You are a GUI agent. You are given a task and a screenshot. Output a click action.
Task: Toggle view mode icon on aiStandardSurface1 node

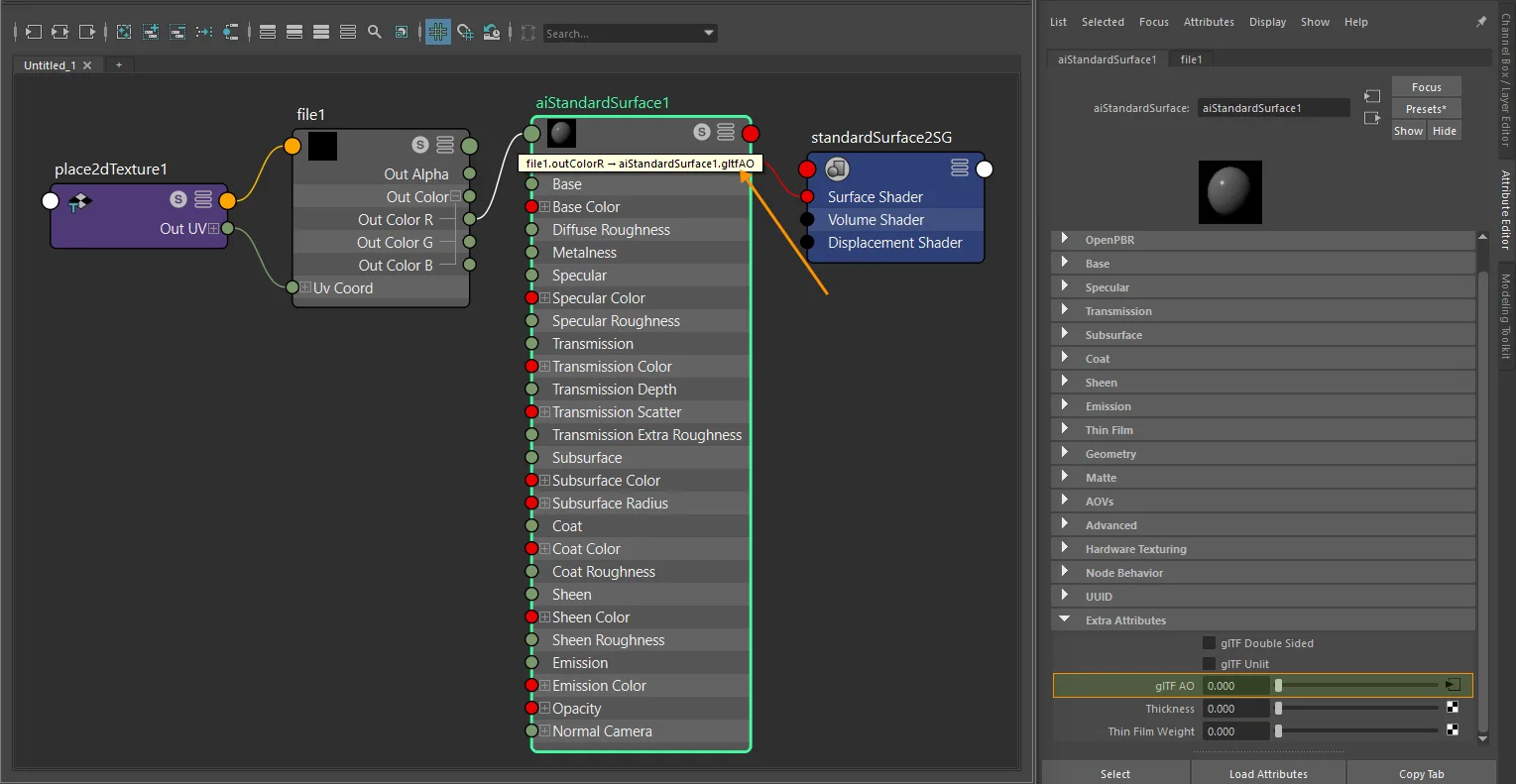point(726,132)
